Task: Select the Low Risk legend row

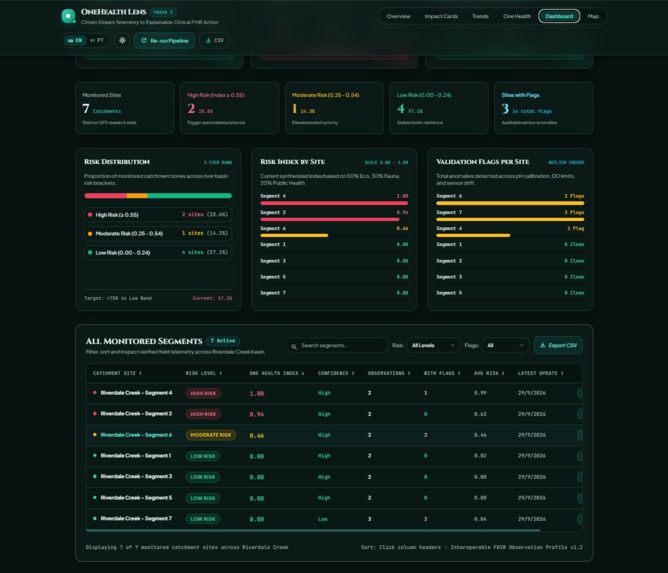Action: tap(158, 253)
